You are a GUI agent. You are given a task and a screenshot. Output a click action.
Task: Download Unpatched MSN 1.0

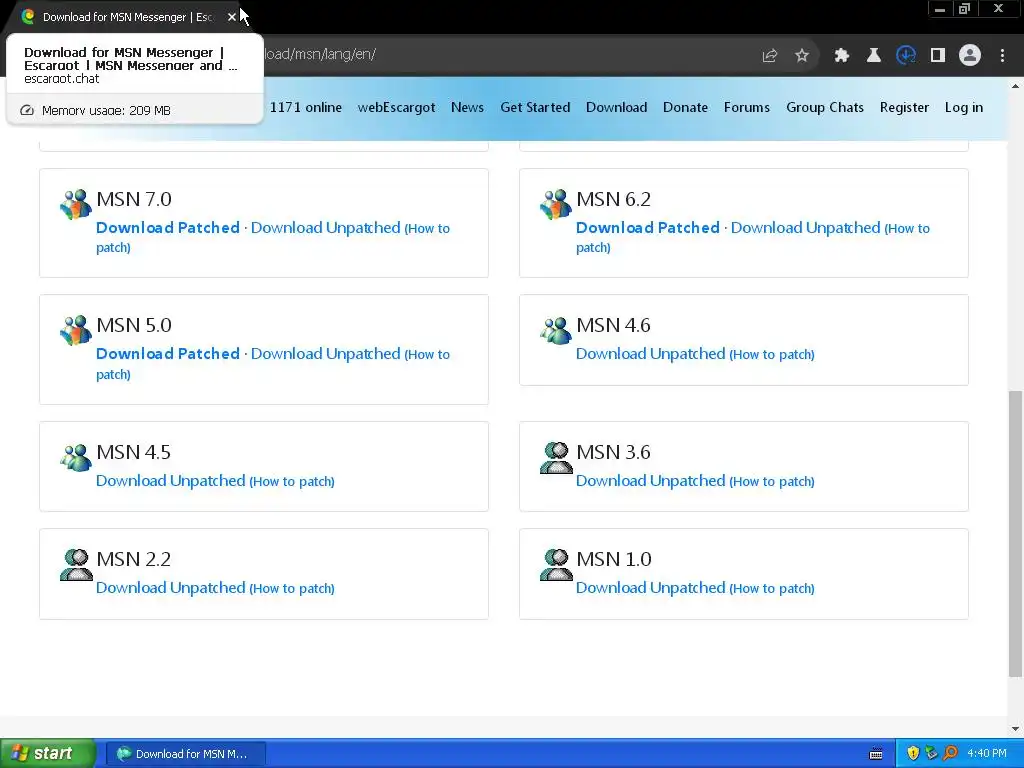click(x=650, y=587)
